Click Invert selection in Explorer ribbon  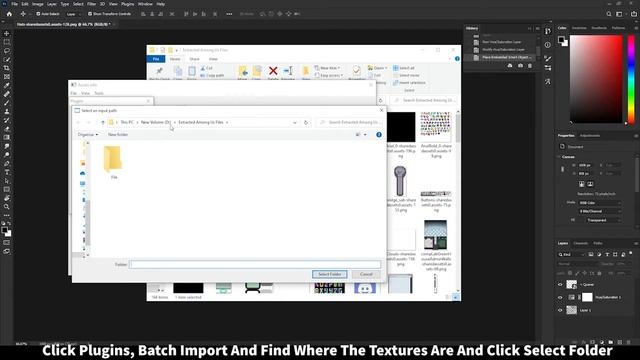tap(409, 83)
